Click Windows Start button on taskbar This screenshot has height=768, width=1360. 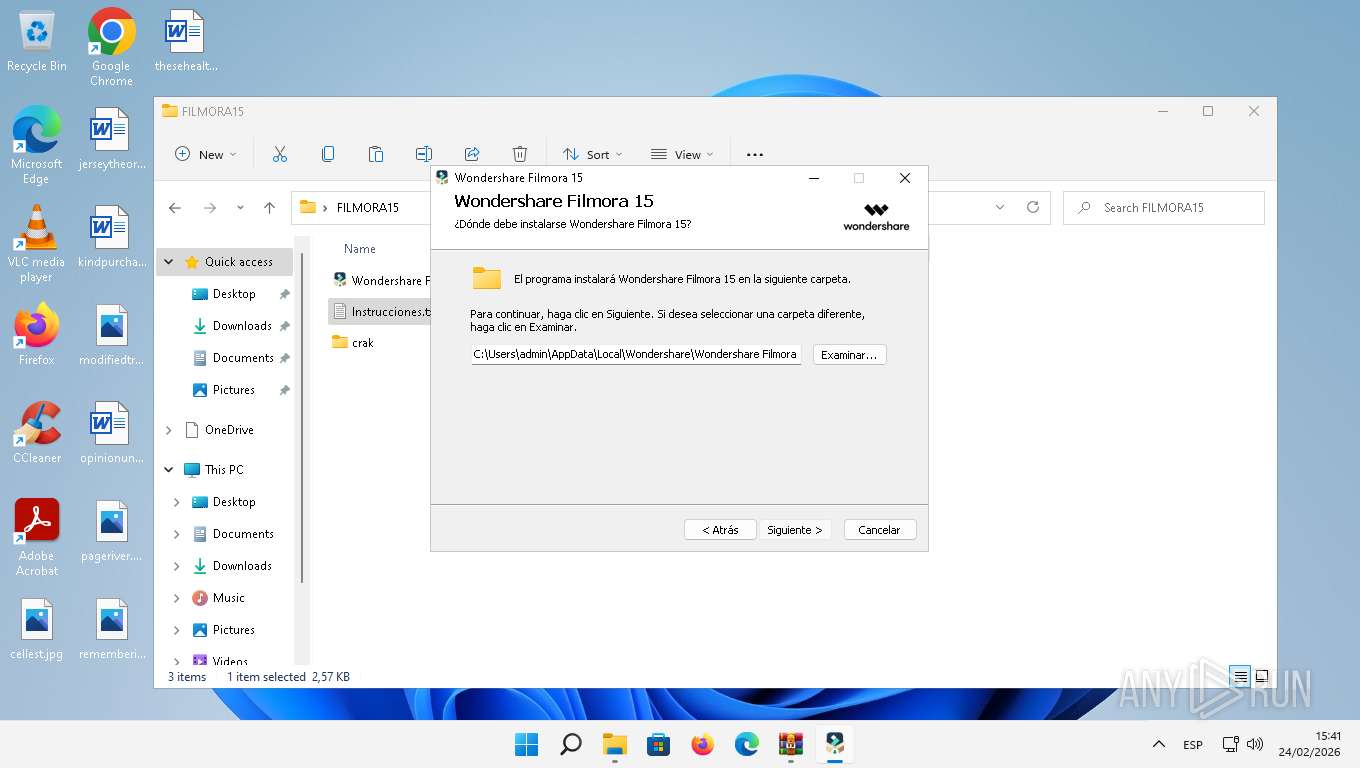[x=526, y=744]
